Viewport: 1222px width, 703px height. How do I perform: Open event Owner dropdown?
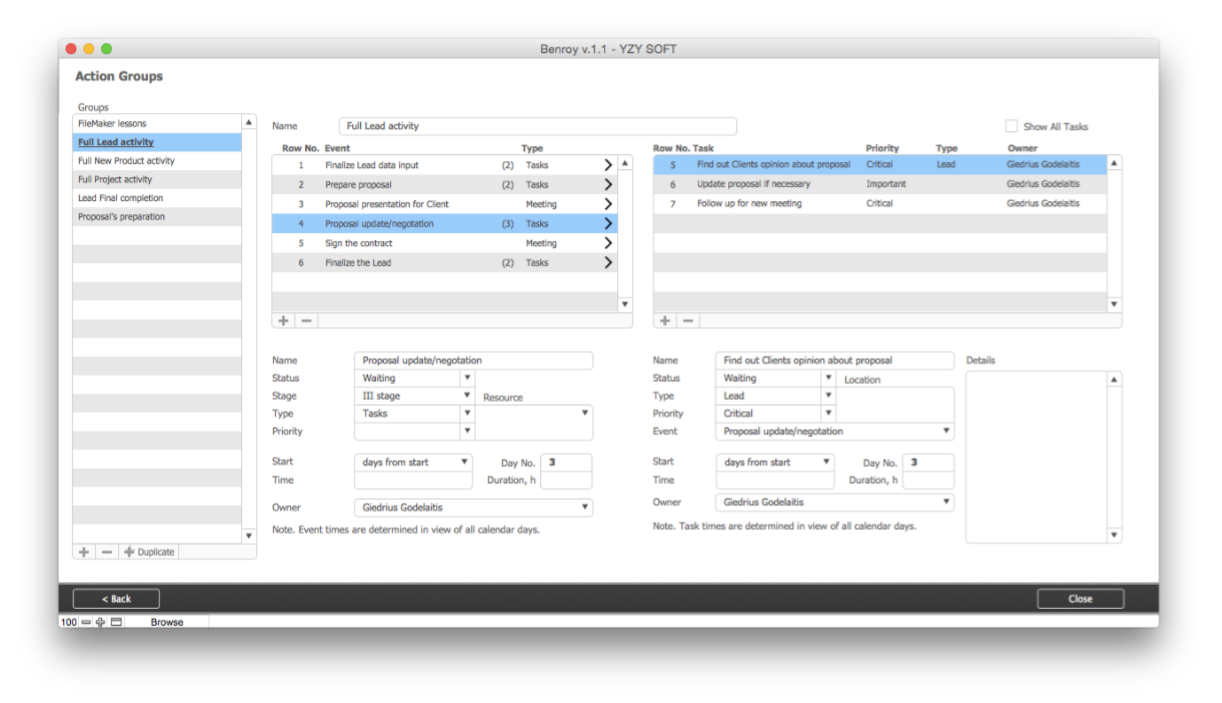pyautogui.click(x=584, y=508)
